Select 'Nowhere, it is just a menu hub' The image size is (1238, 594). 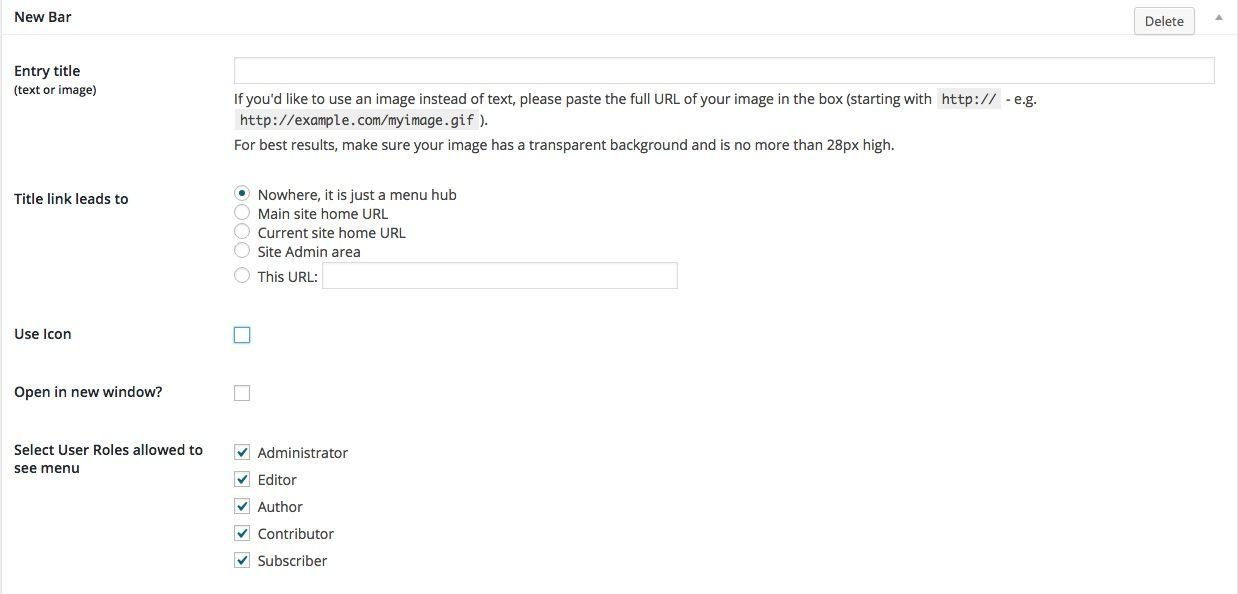(242, 193)
